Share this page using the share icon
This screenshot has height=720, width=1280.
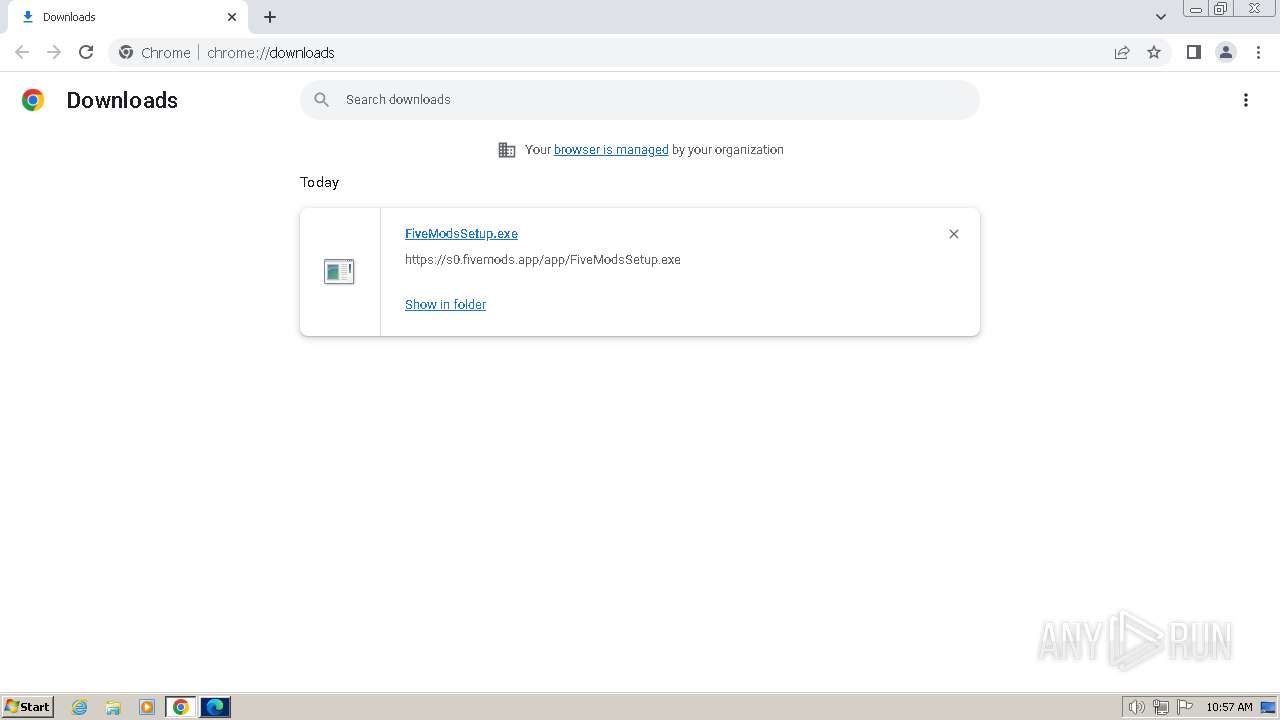click(x=1122, y=52)
